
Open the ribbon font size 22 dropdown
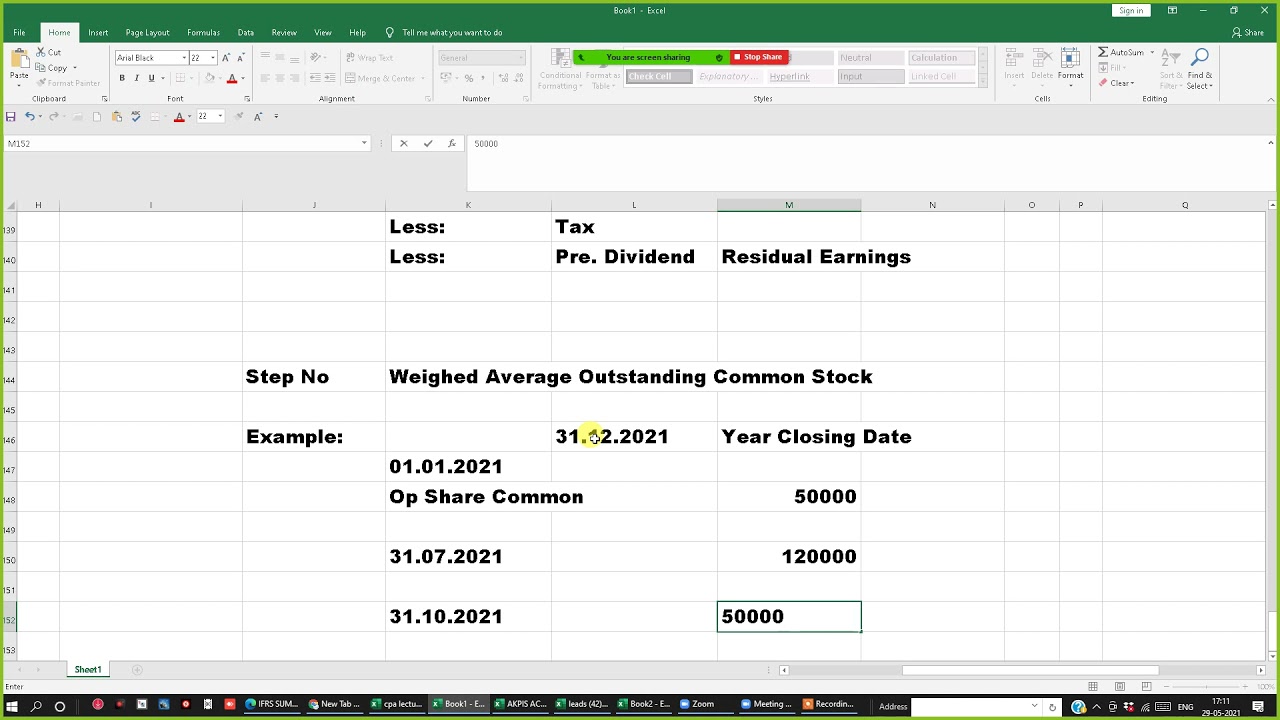(212, 58)
